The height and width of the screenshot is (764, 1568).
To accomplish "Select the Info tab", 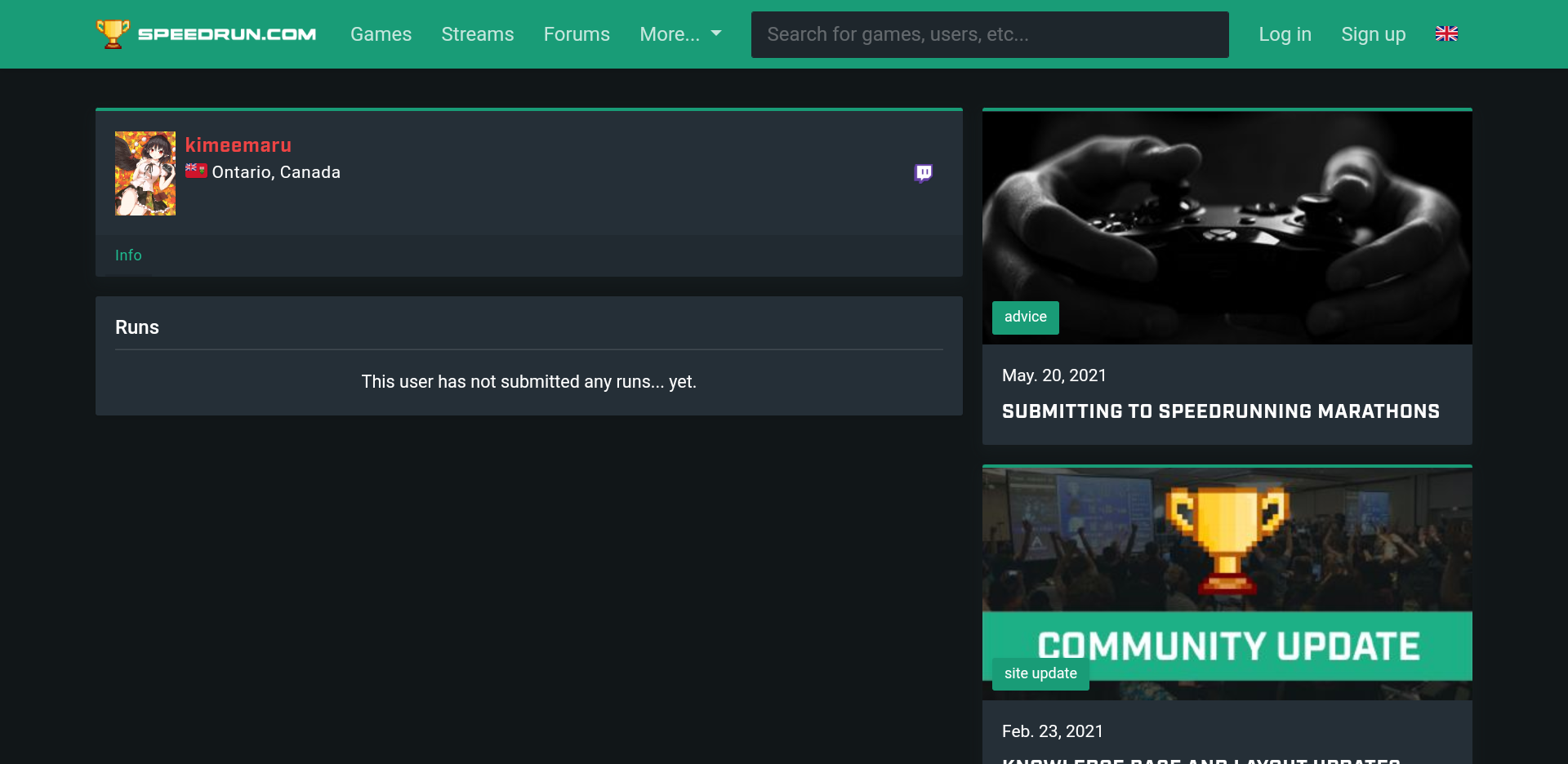I will (128, 255).
